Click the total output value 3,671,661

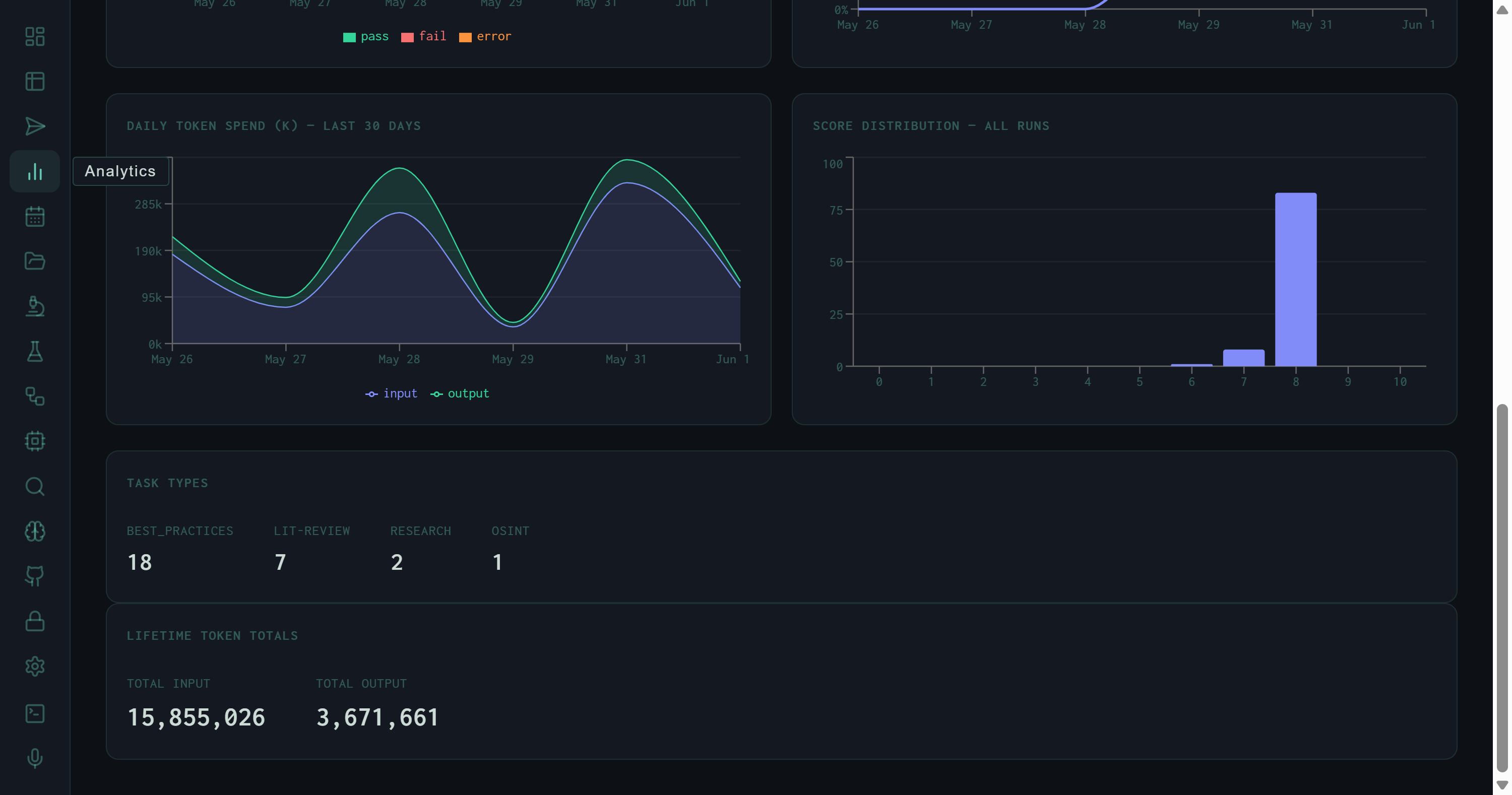pyautogui.click(x=377, y=717)
